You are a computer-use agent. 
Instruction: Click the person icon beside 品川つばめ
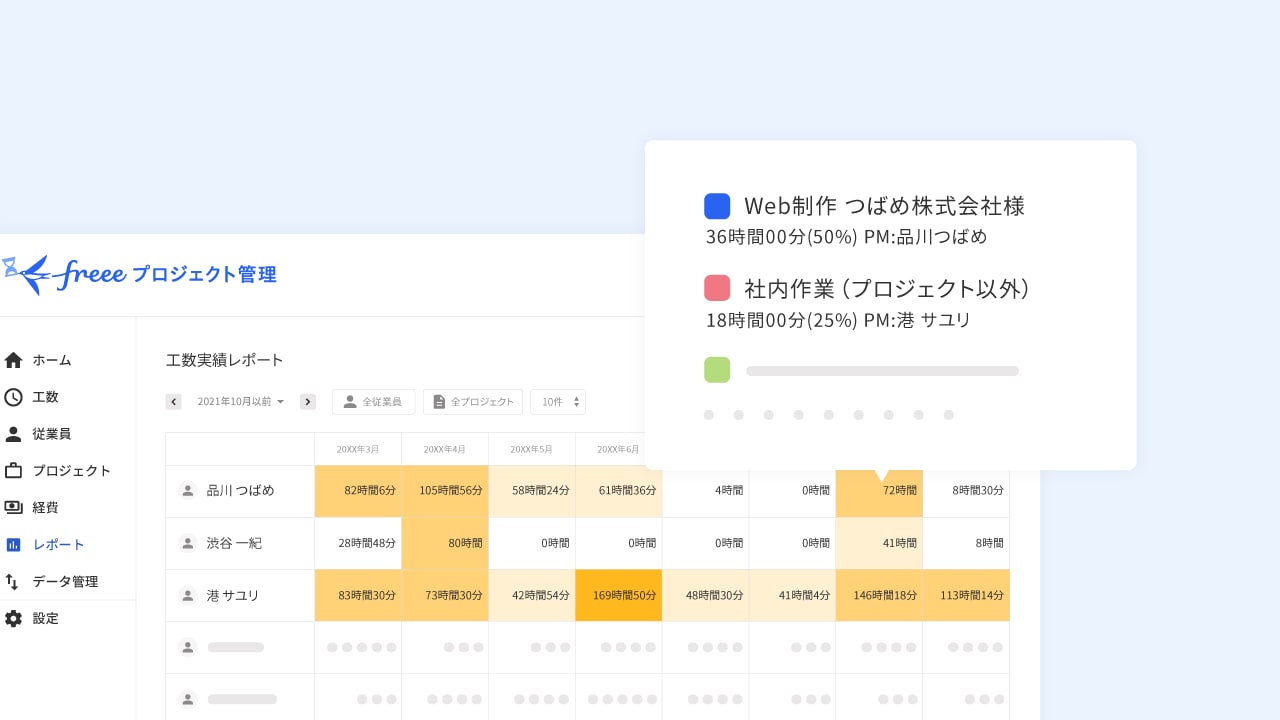click(x=187, y=490)
